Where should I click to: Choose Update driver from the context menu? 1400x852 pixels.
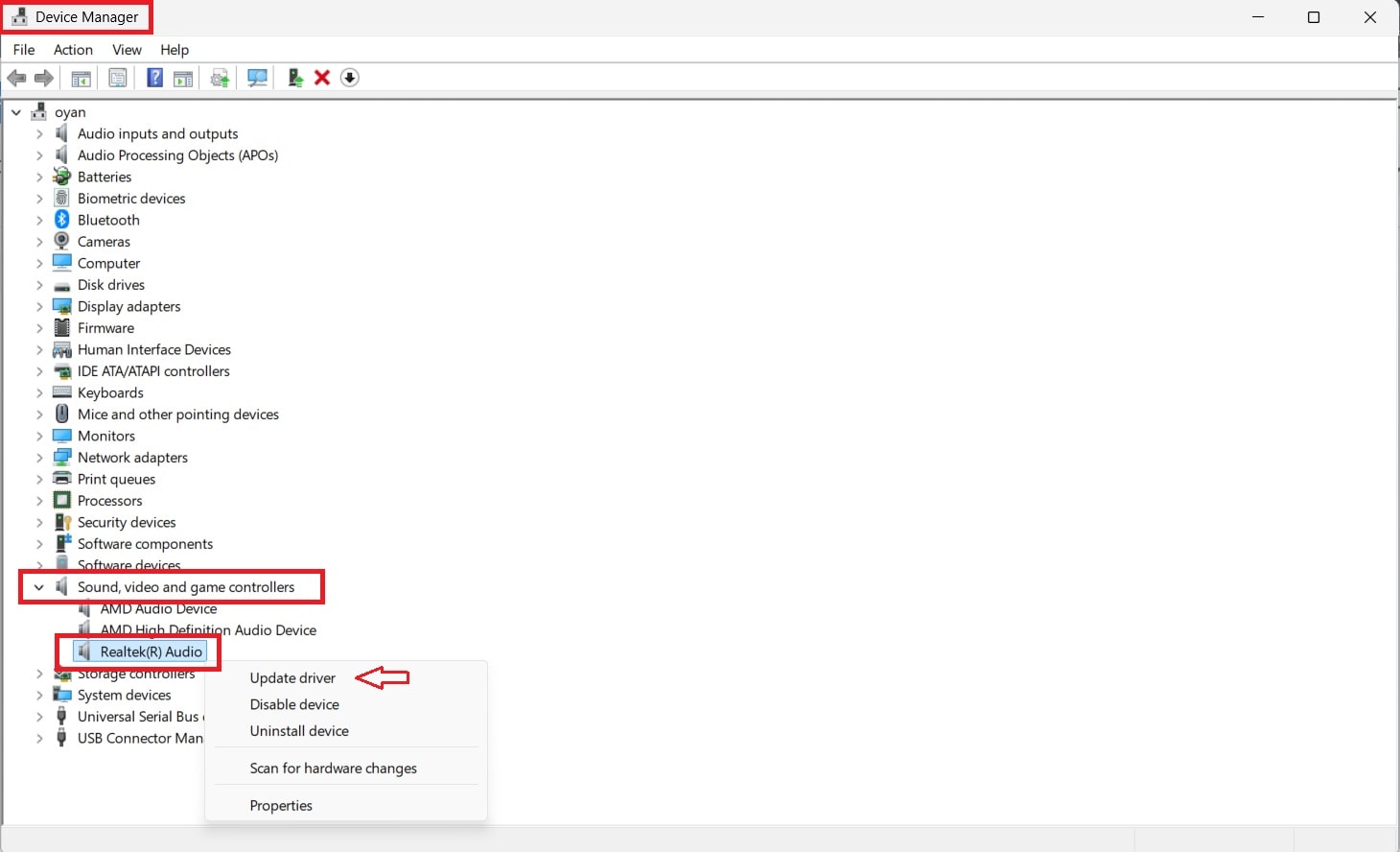point(292,677)
